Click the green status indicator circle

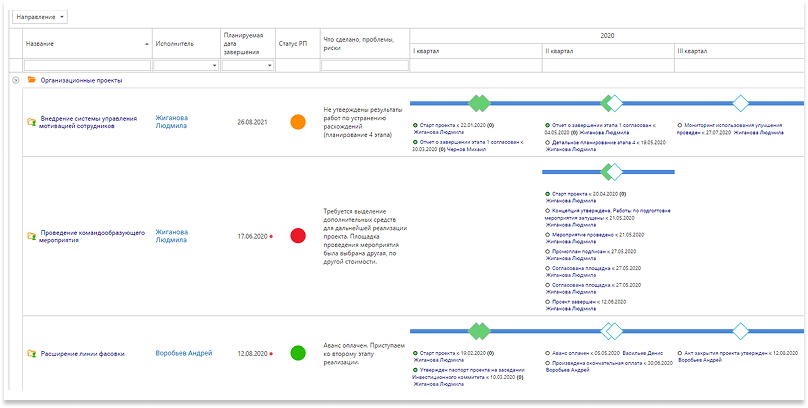click(297, 353)
